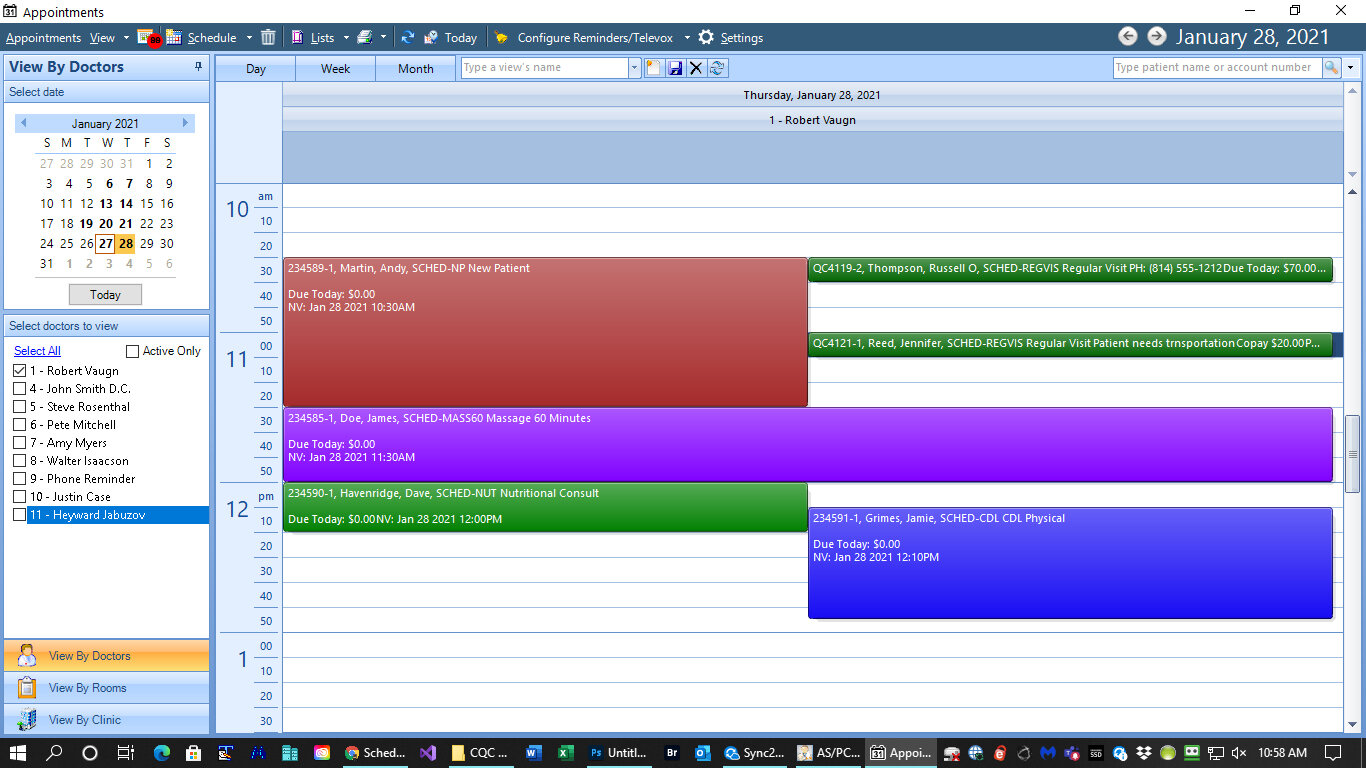The image size is (1366, 768).
Task: Check doctor 10 - Justin Case
Action: [x=20, y=497]
